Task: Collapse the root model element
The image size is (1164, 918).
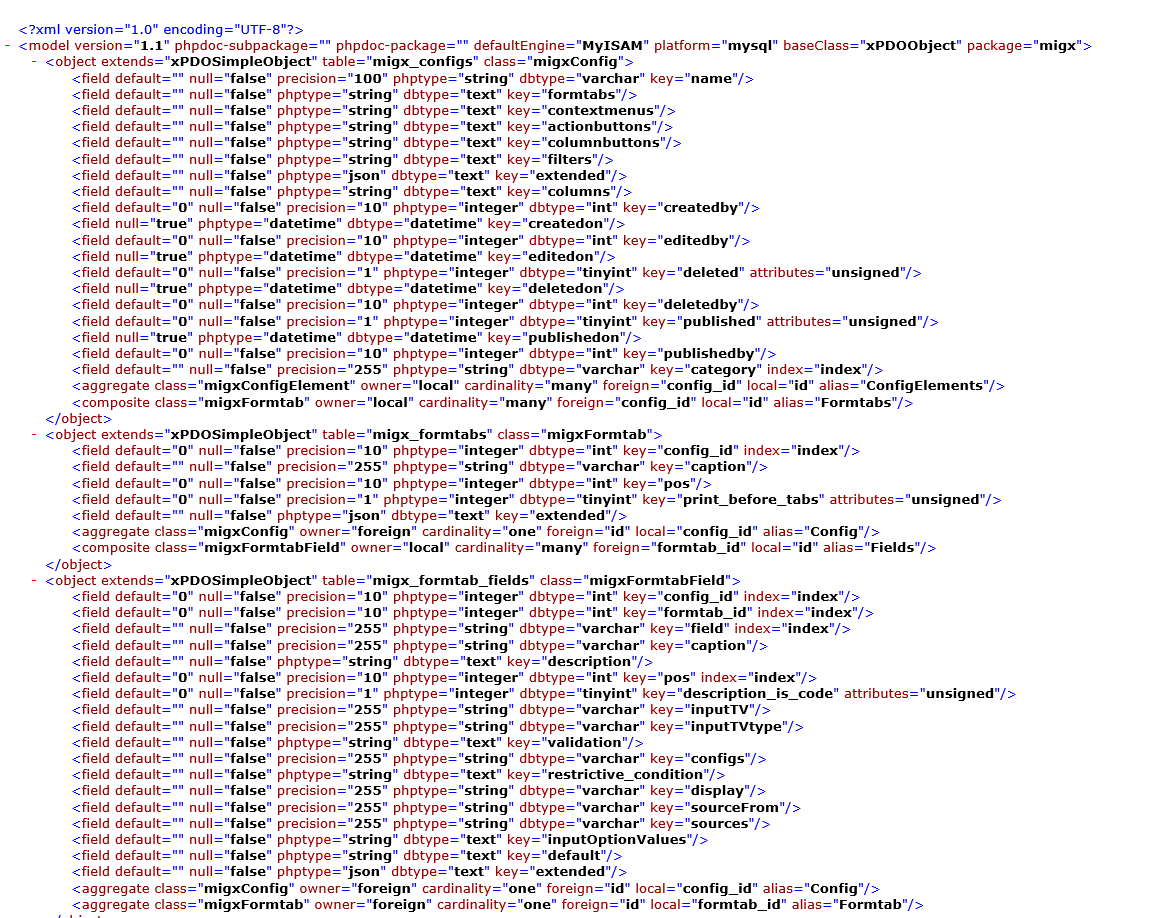Action: [x=7, y=46]
